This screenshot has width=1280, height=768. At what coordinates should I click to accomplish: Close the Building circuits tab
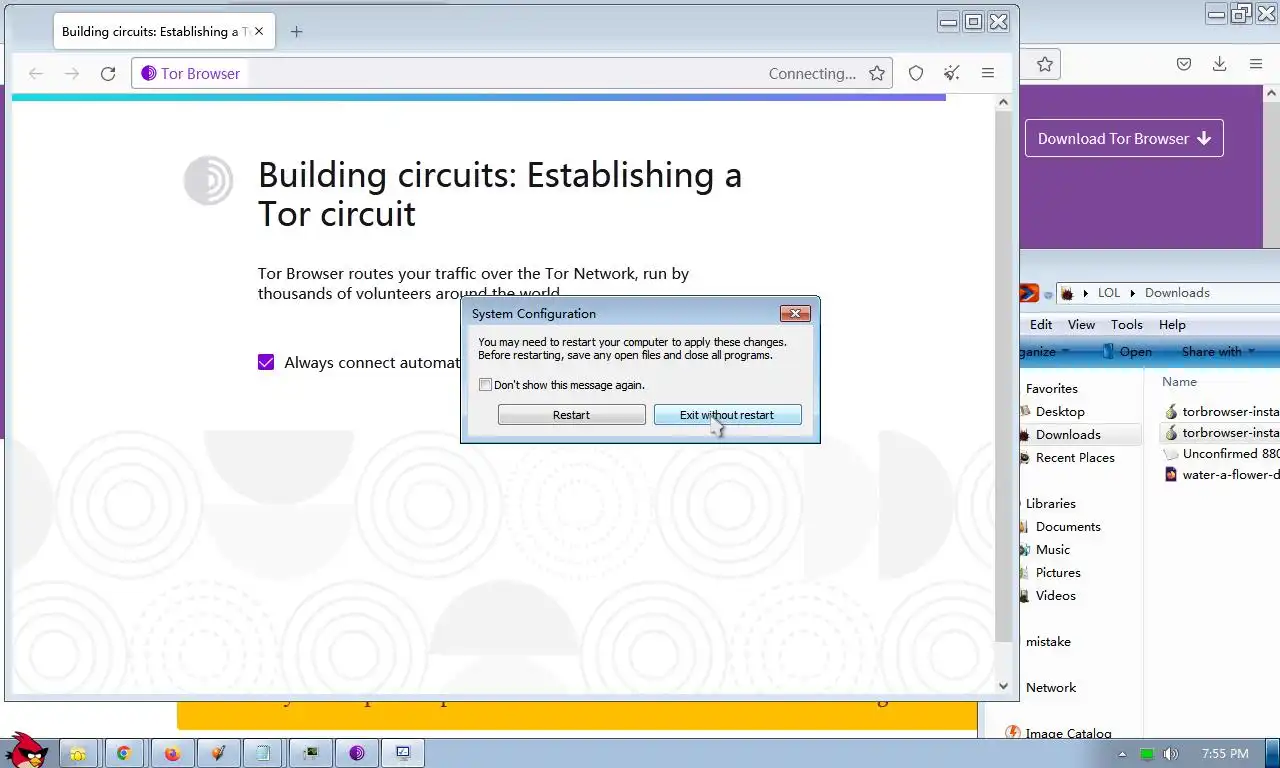tap(259, 31)
